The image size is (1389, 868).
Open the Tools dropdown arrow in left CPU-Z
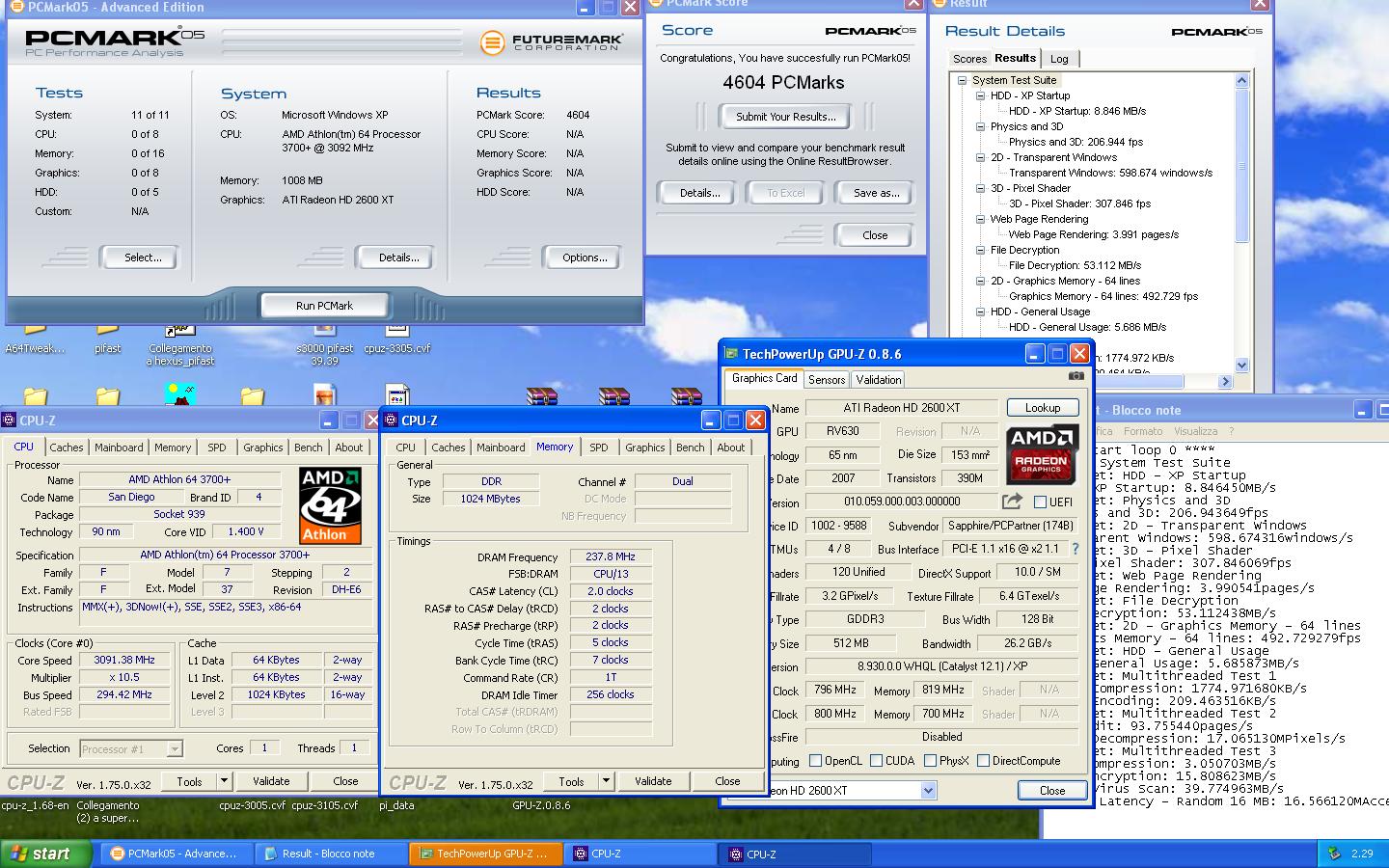pyautogui.click(x=225, y=781)
